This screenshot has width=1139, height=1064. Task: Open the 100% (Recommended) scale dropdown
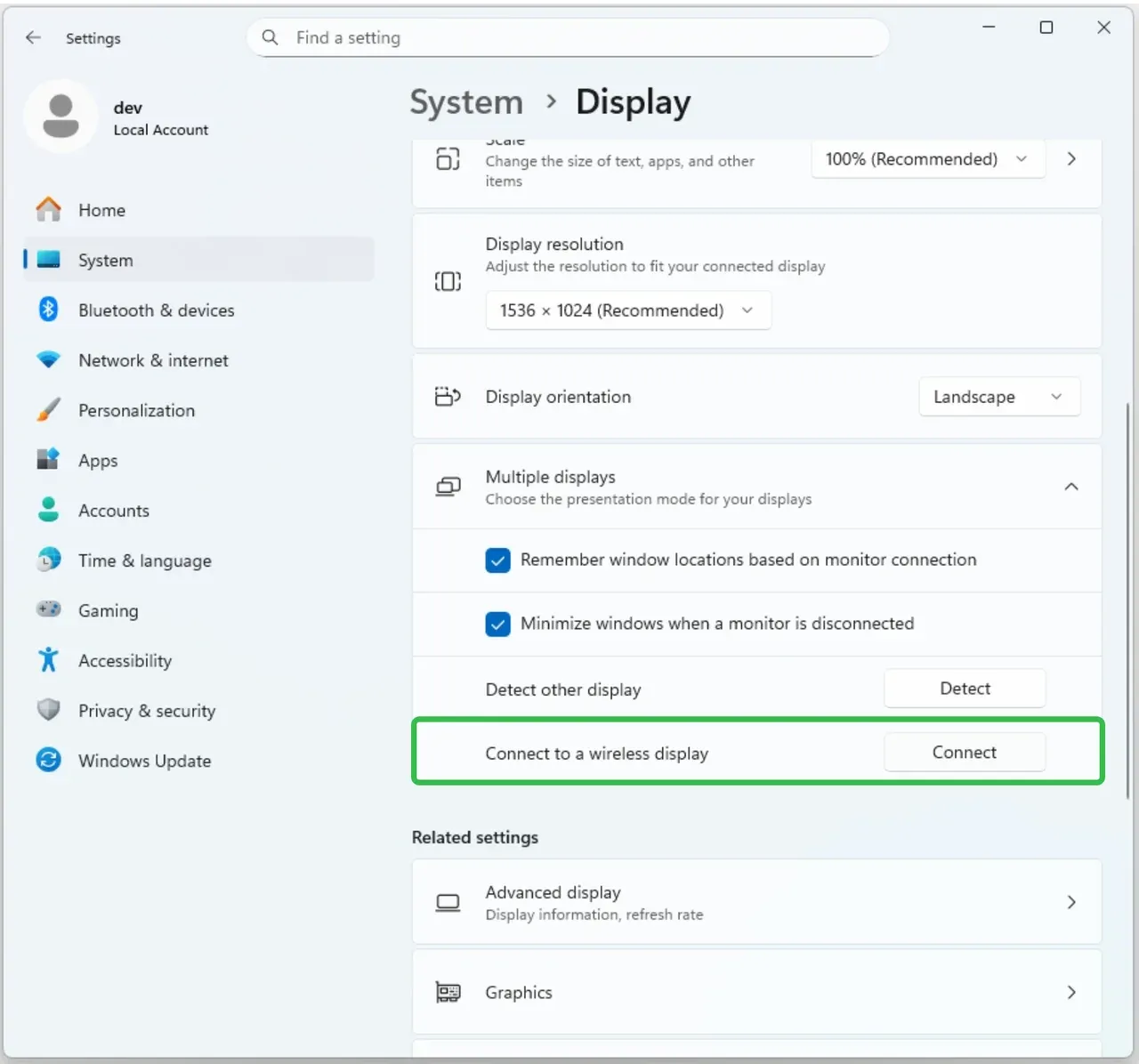pyautogui.click(x=927, y=159)
